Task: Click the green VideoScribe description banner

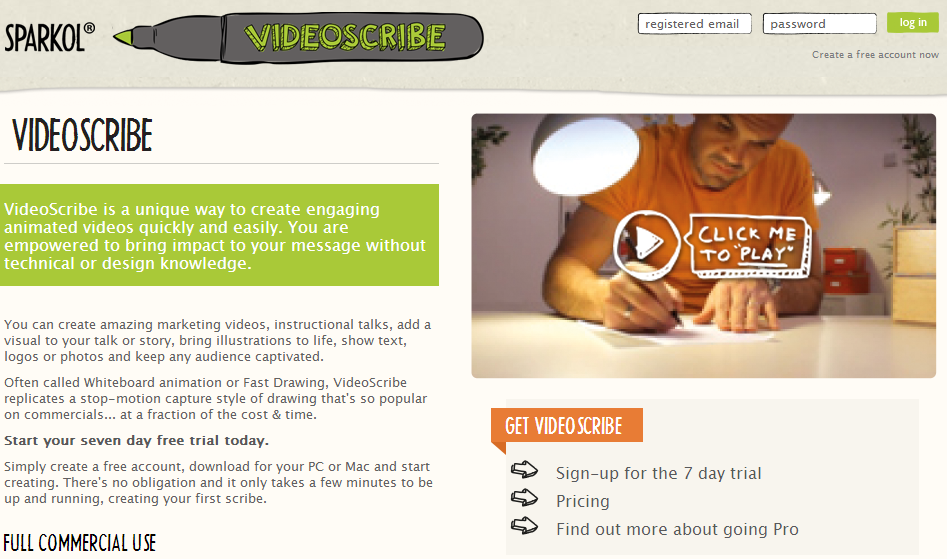Action: point(219,235)
